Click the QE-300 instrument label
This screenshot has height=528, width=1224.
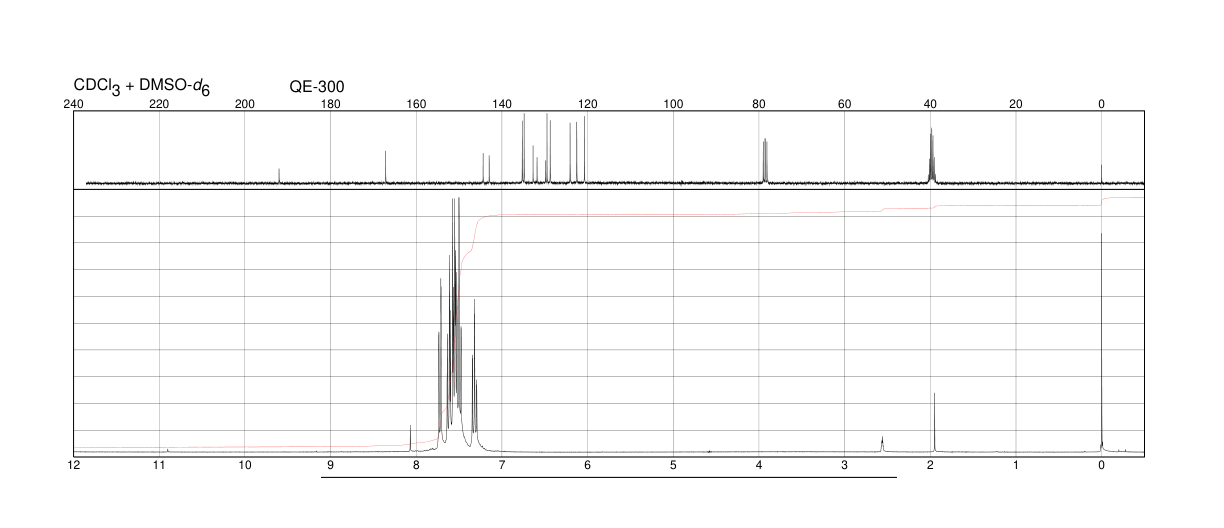click(317, 87)
